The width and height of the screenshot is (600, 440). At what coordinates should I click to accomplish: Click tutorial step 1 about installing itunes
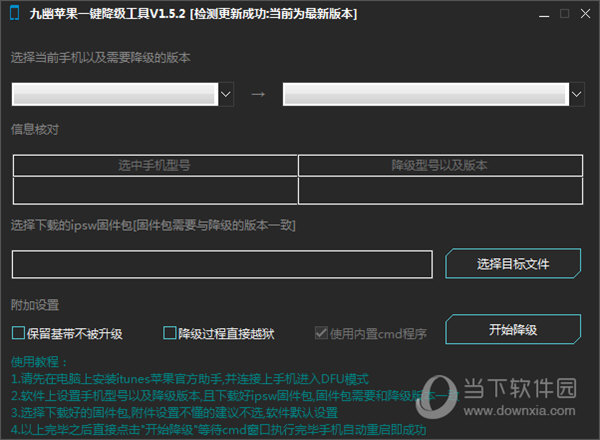(x=190, y=379)
